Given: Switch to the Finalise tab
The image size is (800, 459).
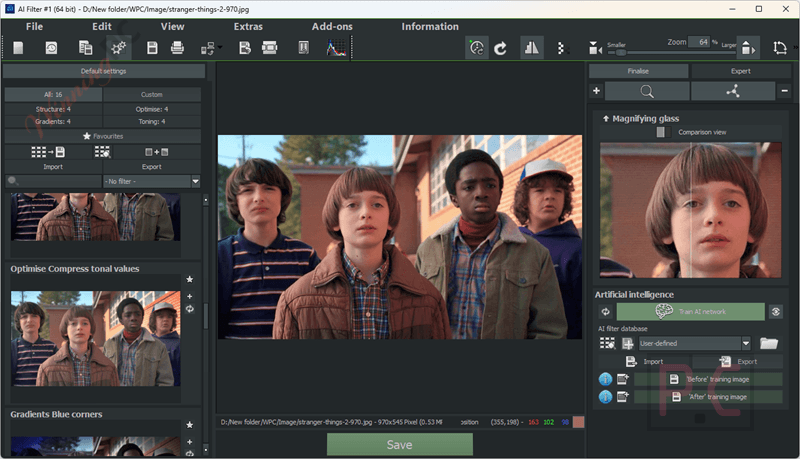Looking at the screenshot, I should click(x=638, y=71).
